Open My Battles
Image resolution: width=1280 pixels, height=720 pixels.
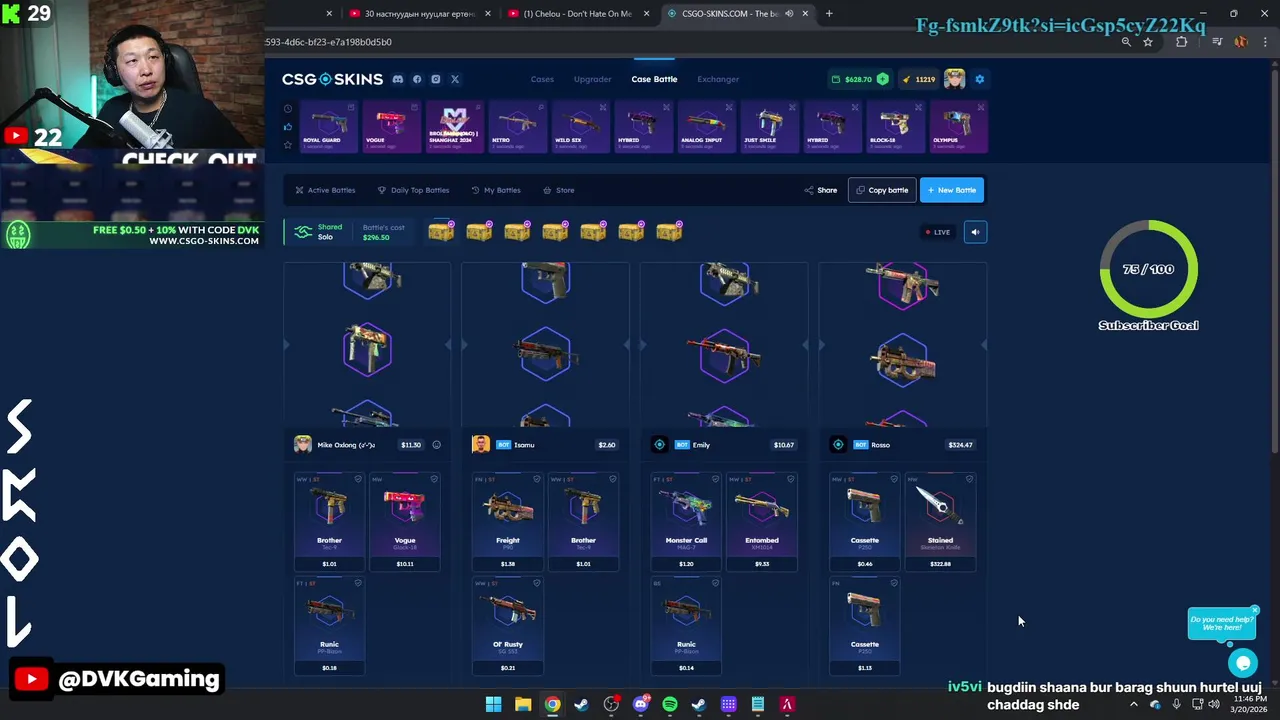click(496, 190)
